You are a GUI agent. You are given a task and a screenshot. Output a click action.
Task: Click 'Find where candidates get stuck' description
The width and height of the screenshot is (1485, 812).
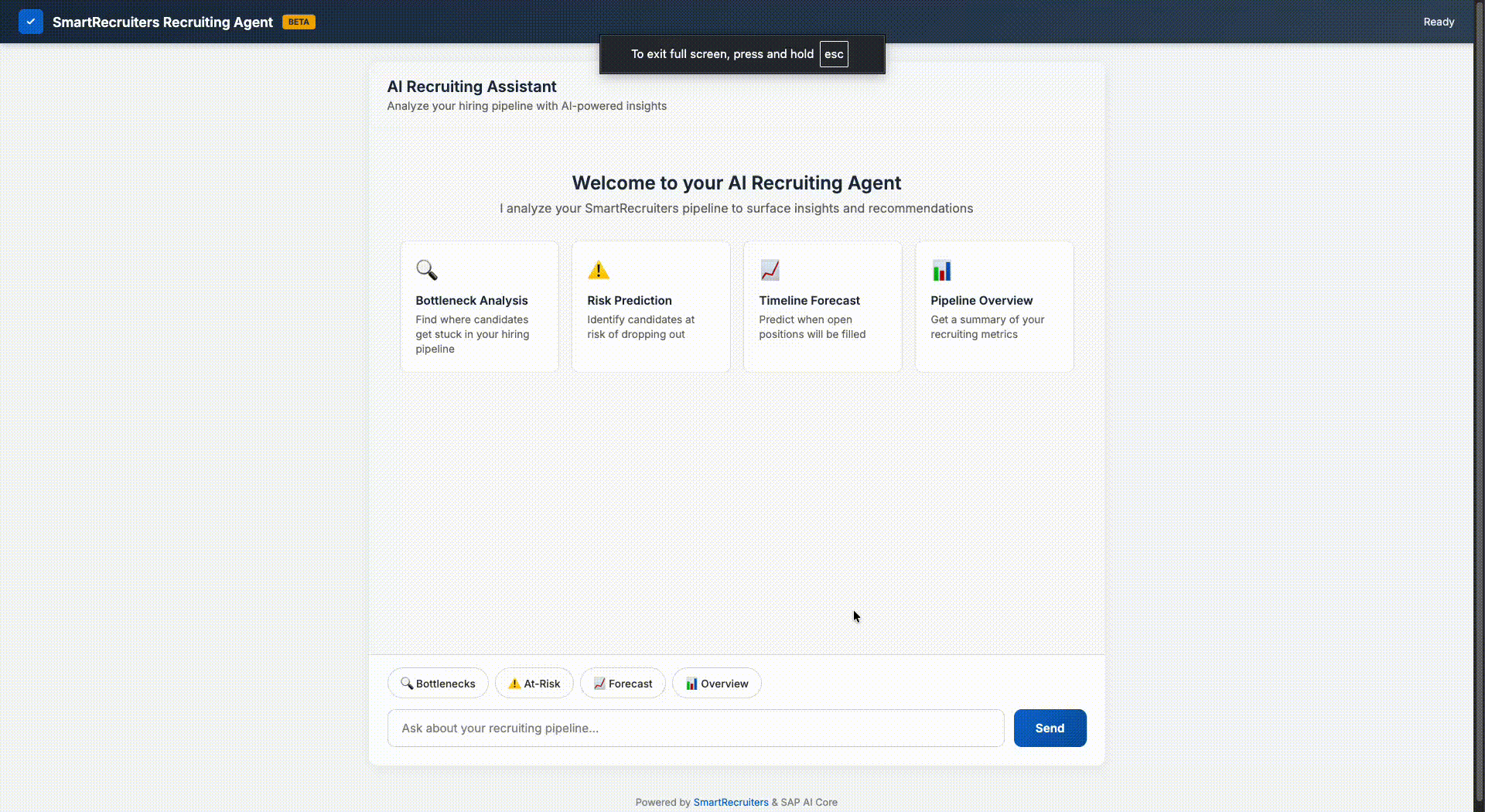coord(473,334)
